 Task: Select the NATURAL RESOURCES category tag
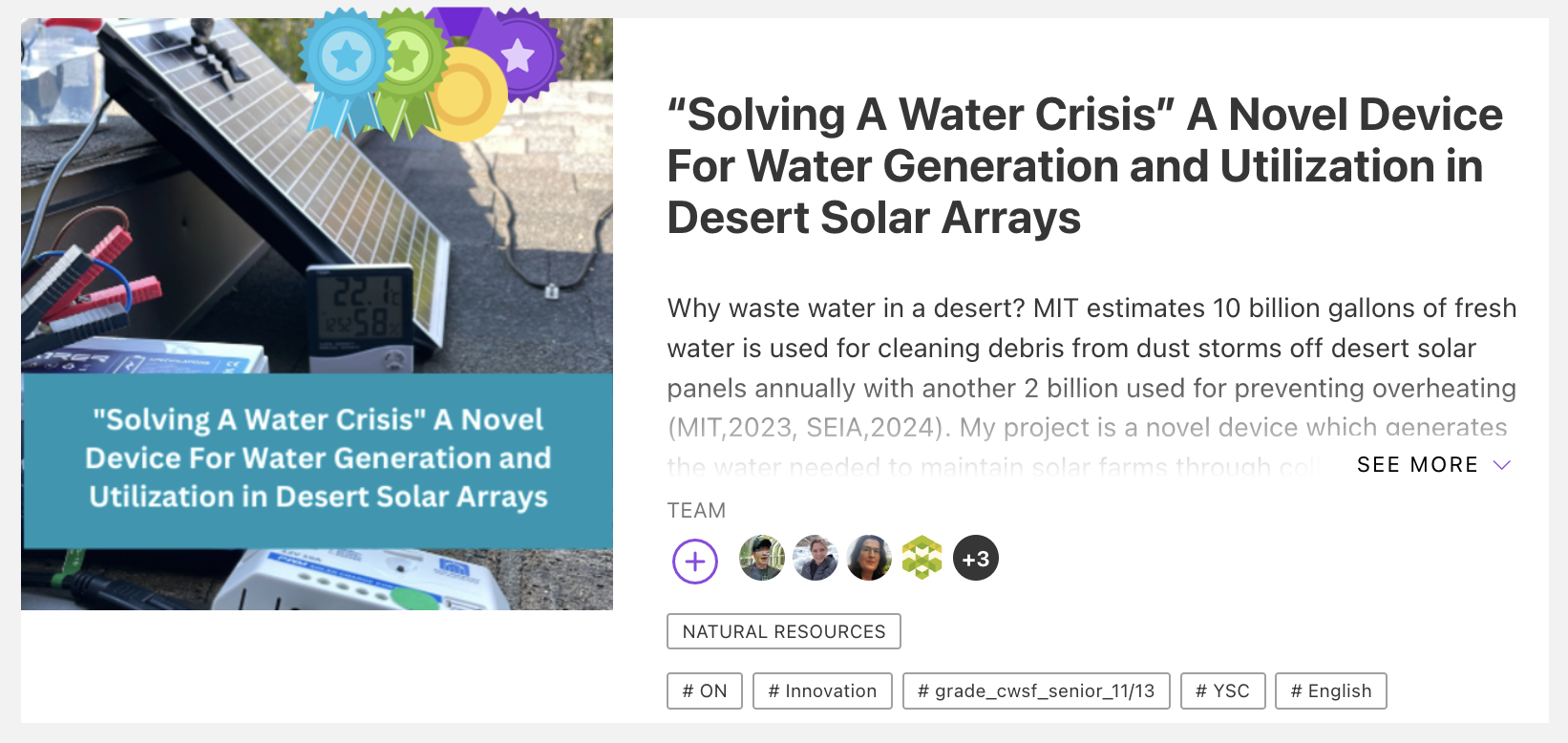(784, 631)
